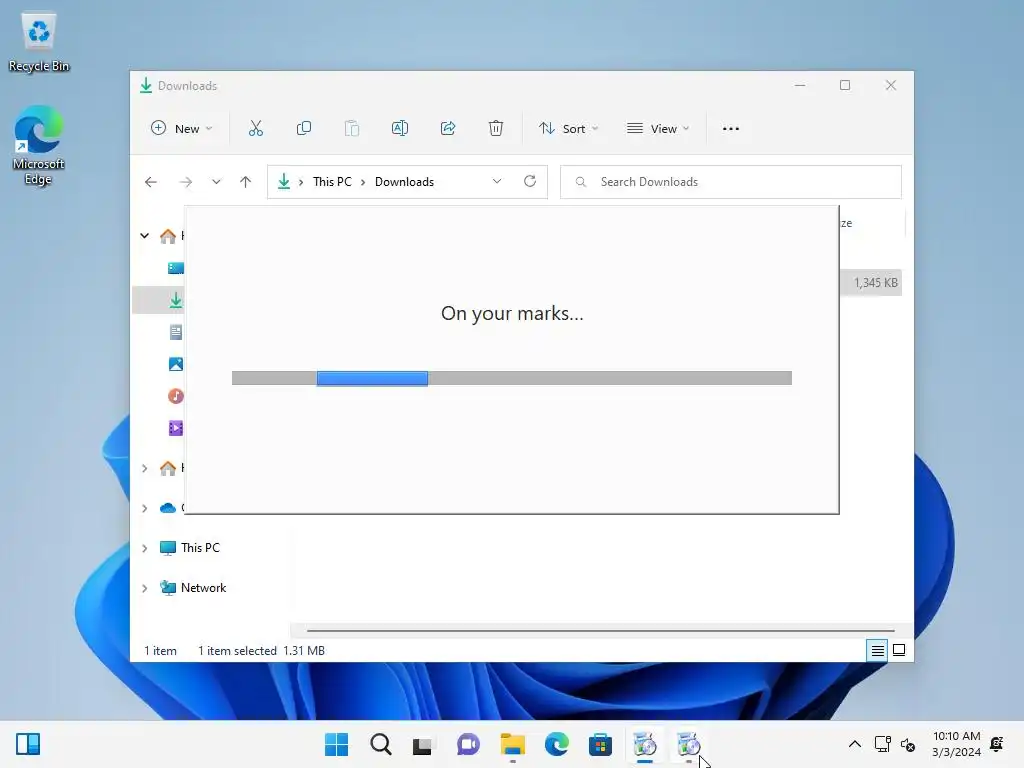Open the View layout dropdown
1024x768 pixels.
point(658,129)
